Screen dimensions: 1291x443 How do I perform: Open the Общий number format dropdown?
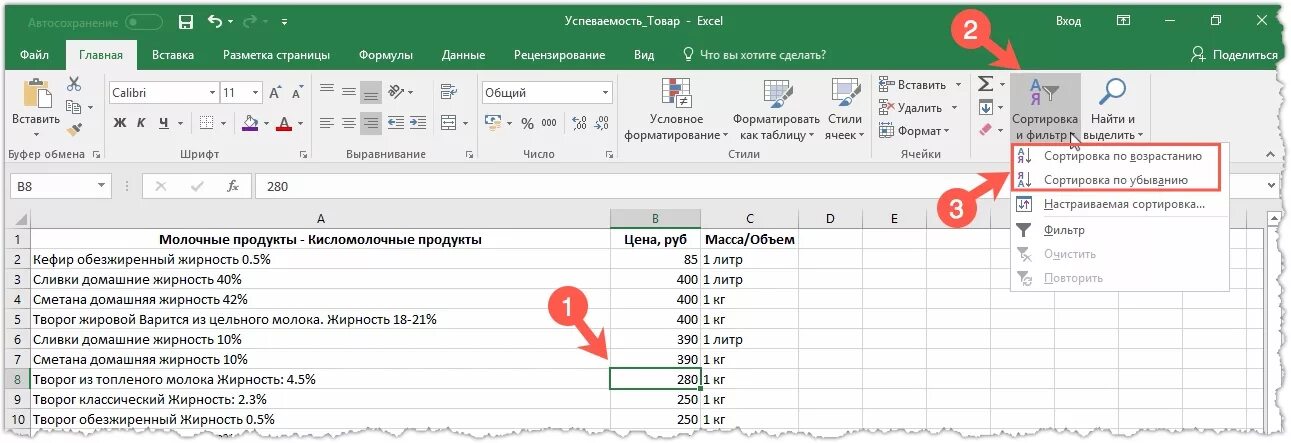pyautogui.click(x=604, y=92)
